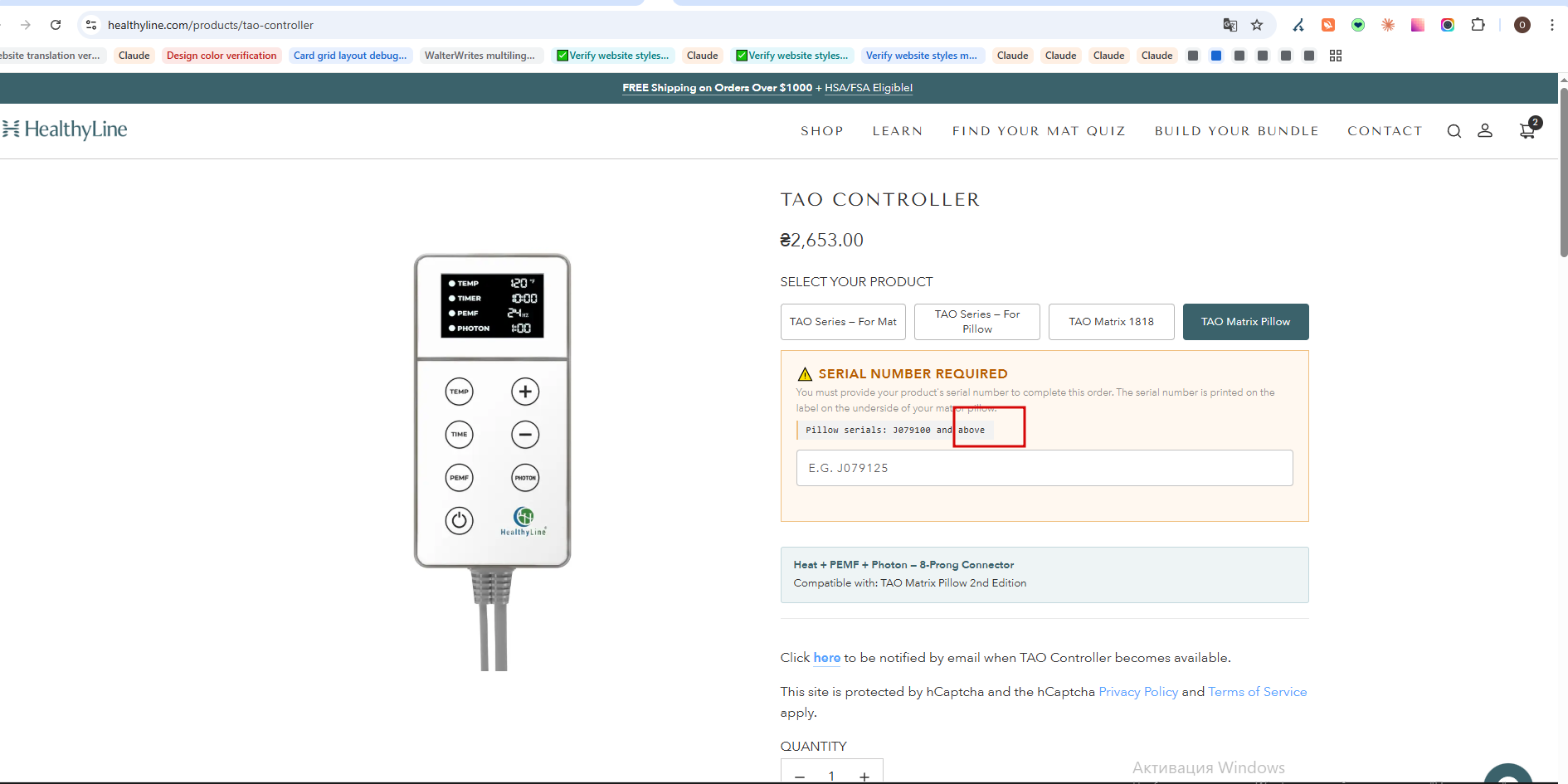Choose the TAO Matrix 1818 option
Image resolution: width=1568 pixels, height=784 pixels.
pos(1112,322)
